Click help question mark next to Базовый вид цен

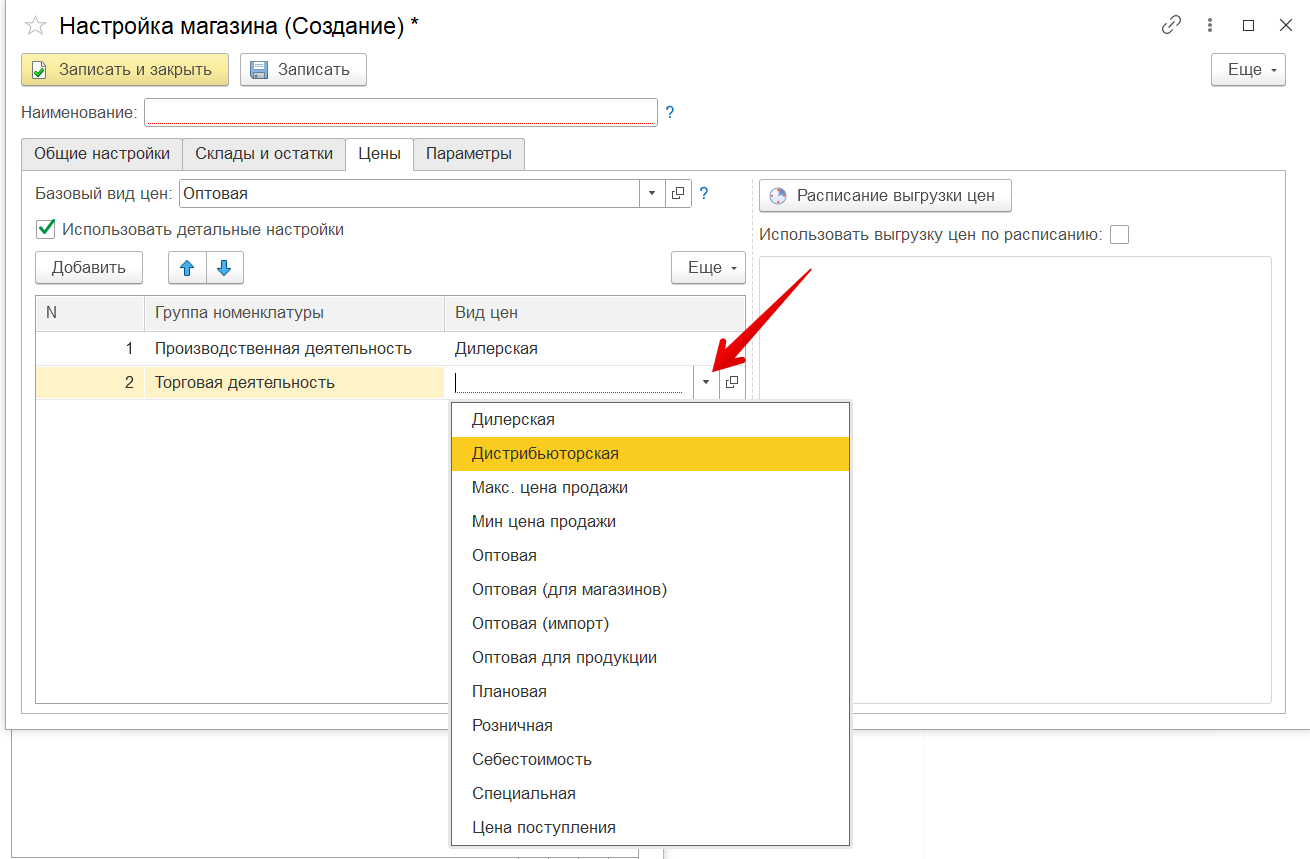pos(704,194)
